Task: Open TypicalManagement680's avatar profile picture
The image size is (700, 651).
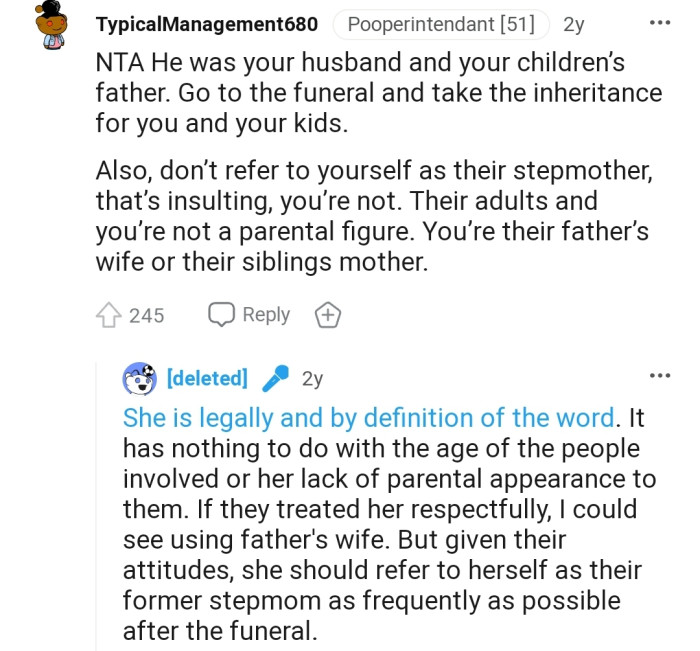Action: click(51, 25)
